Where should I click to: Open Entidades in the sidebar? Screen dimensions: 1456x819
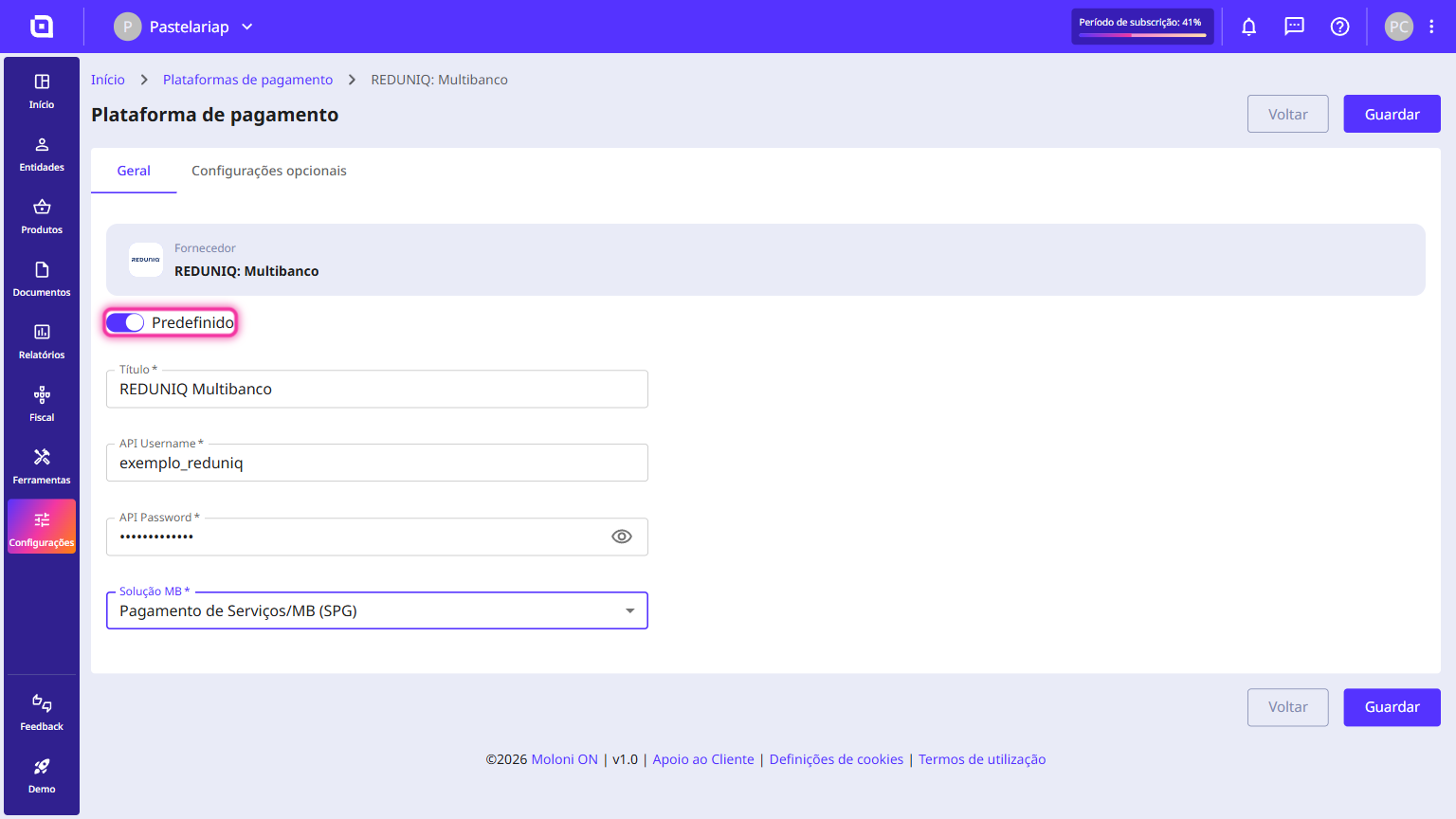point(42,154)
